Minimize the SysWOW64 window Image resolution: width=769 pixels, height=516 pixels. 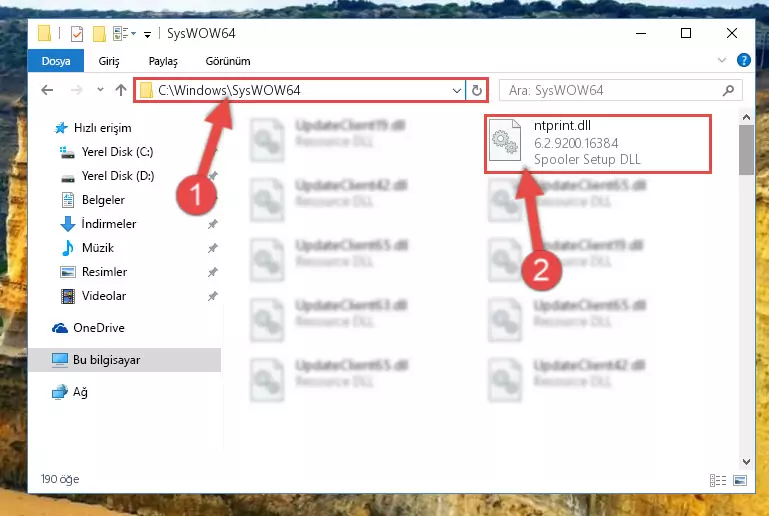641,33
